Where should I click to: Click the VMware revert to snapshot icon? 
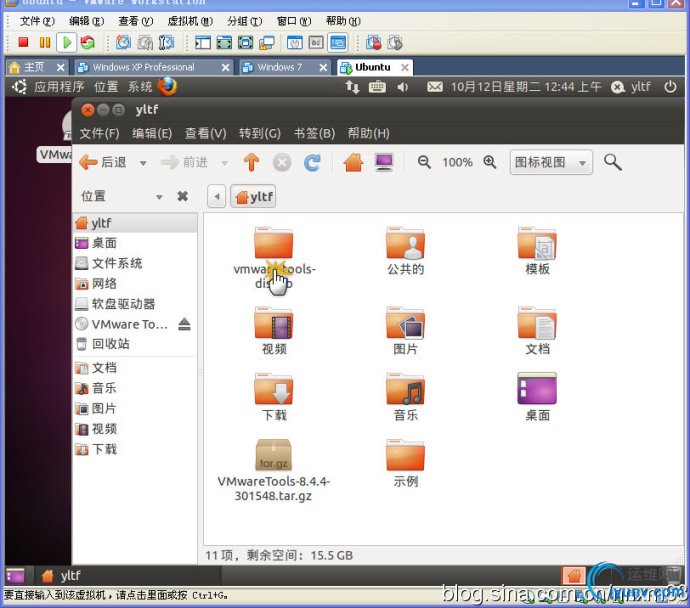[x=145, y=42]
